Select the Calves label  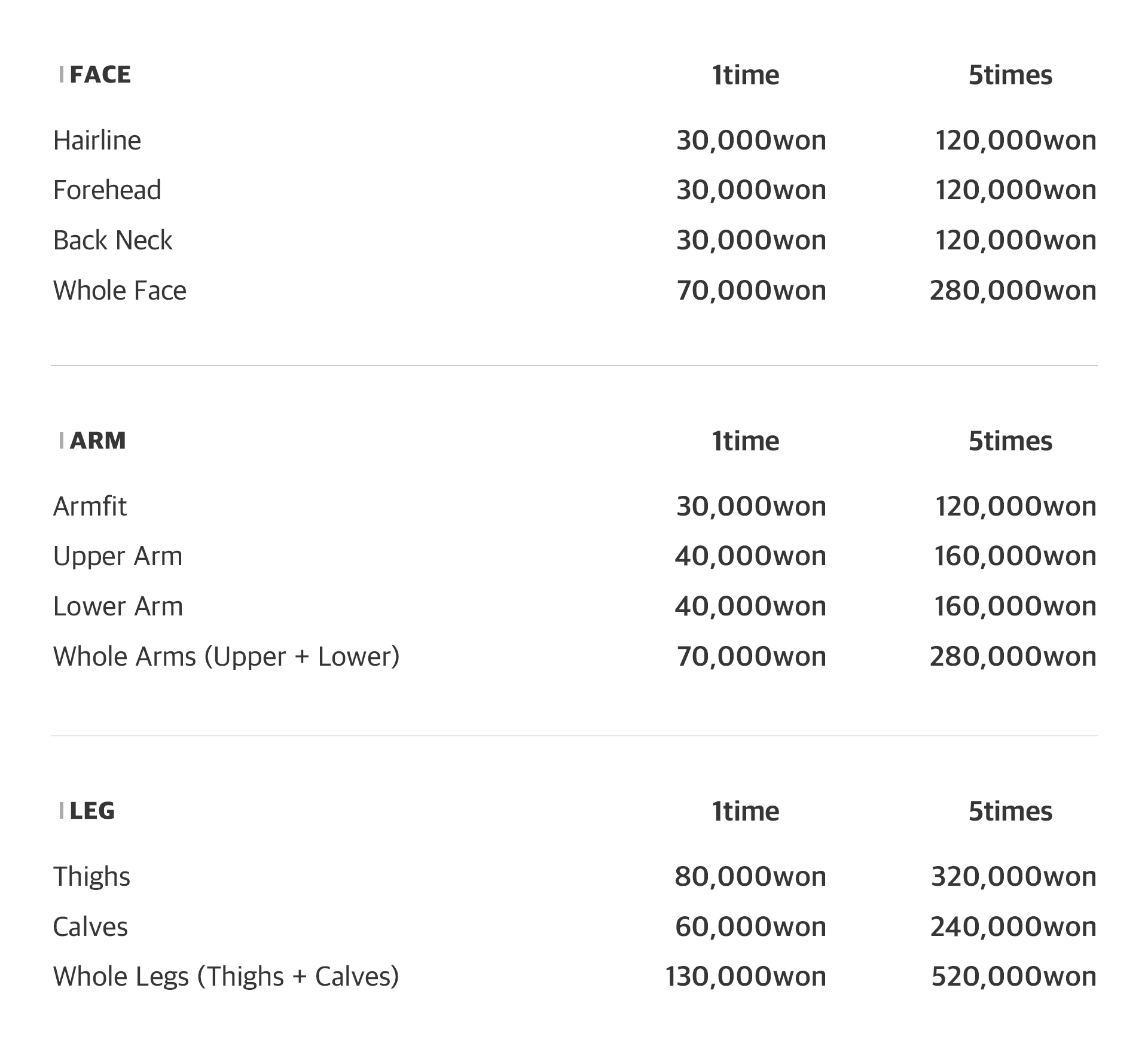pyautogui.click(x=90, y=927)
